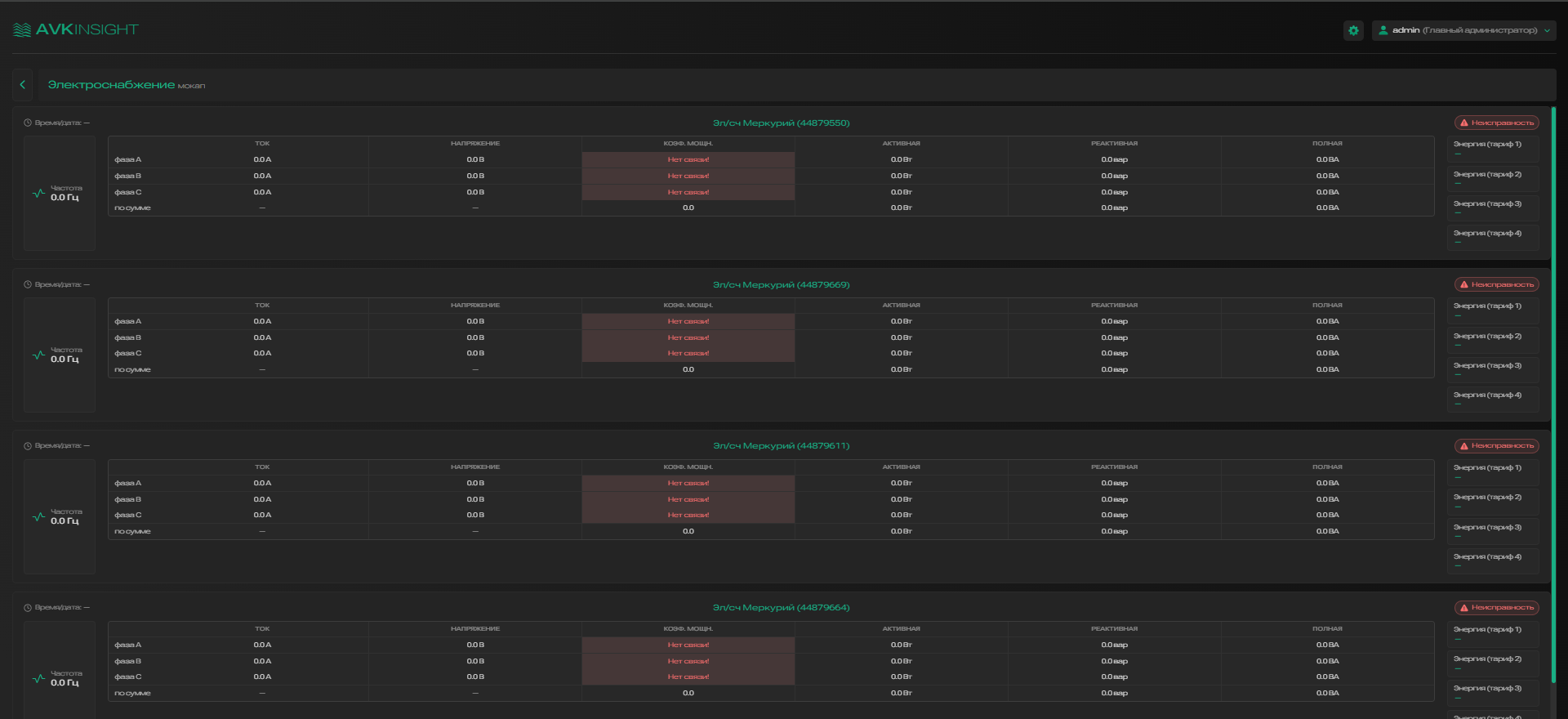The image size is (1568, 719).
Task: Click НАПРЯЖЕНИЕ column header in meter 44879611 table
Action: [475, 467]
